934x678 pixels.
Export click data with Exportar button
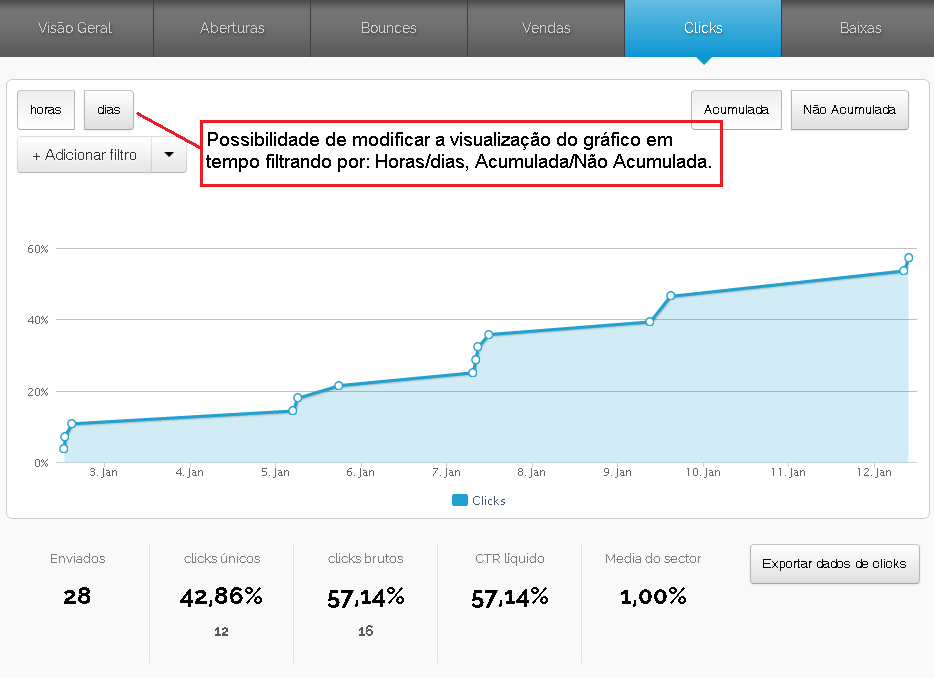[834, 564]
